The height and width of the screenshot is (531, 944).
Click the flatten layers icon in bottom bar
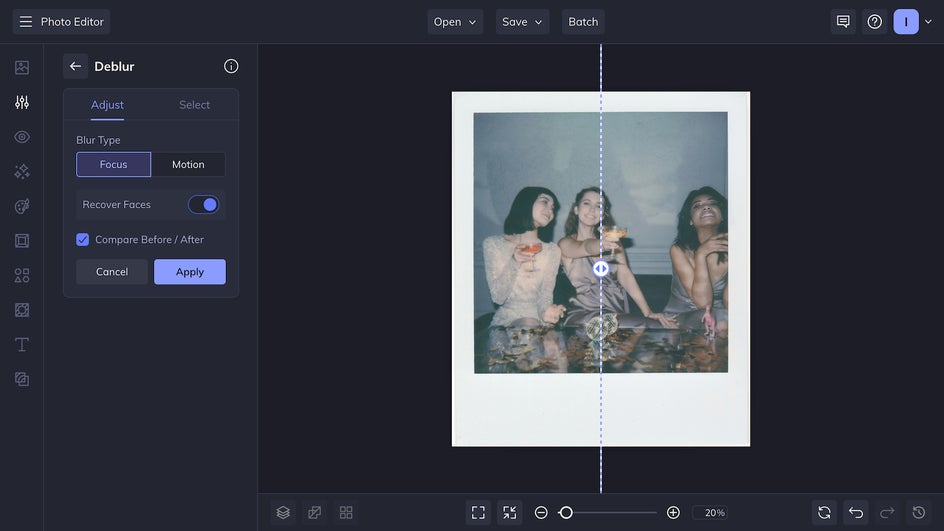[x=314, y=512]
